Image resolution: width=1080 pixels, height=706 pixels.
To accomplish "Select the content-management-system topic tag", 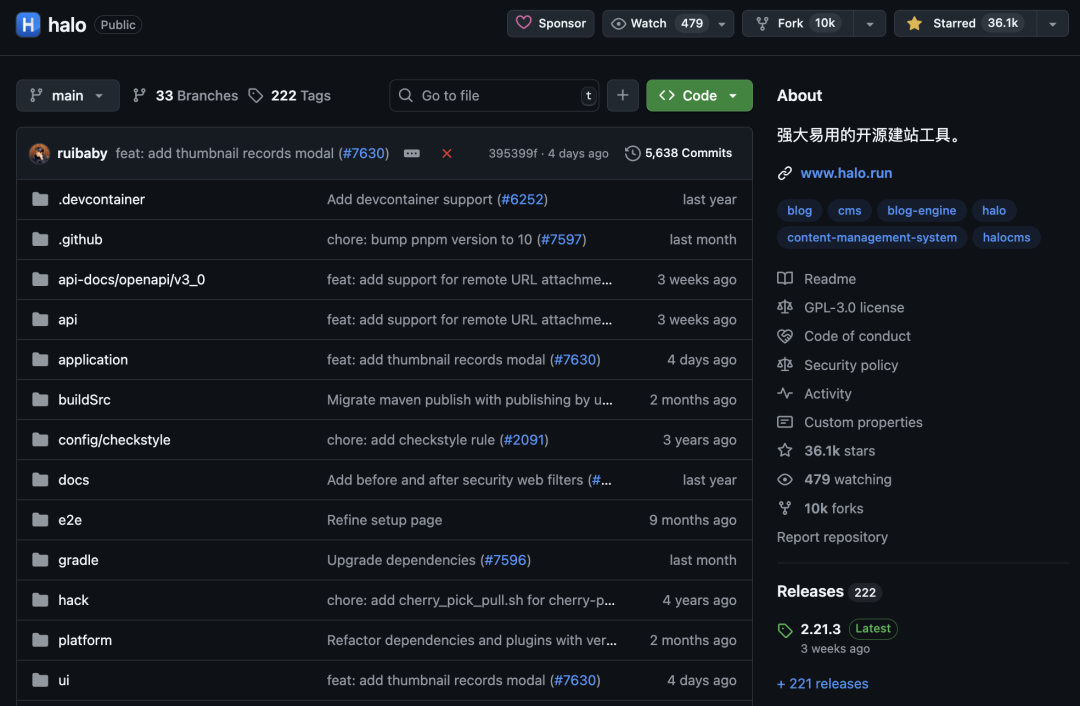I will tap(872, 238).
